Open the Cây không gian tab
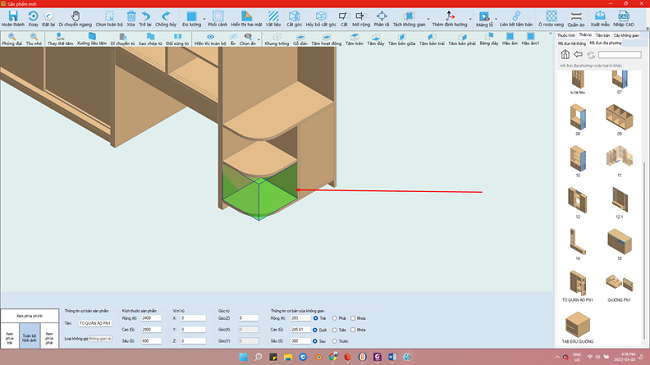This screenshot has height=365, width=650. coord(626,36)
